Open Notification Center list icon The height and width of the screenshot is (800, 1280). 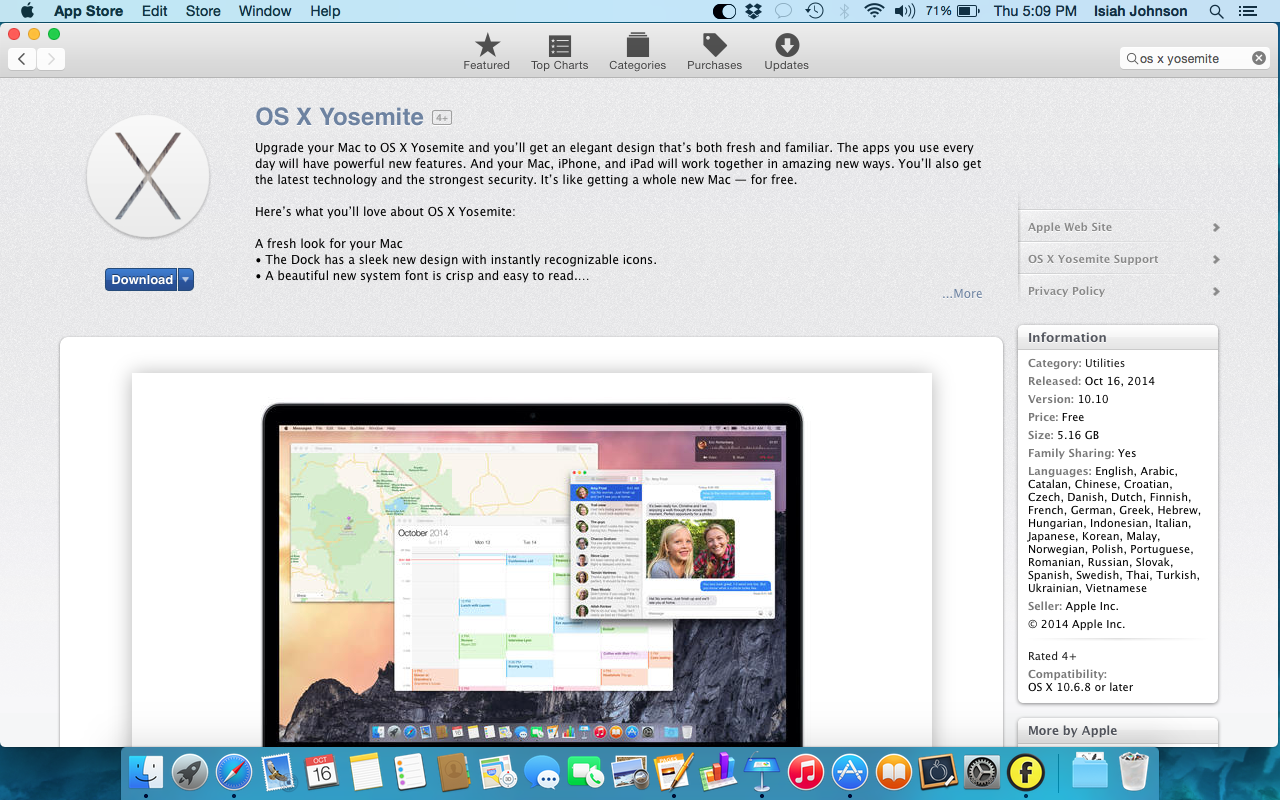point(1247,11)
